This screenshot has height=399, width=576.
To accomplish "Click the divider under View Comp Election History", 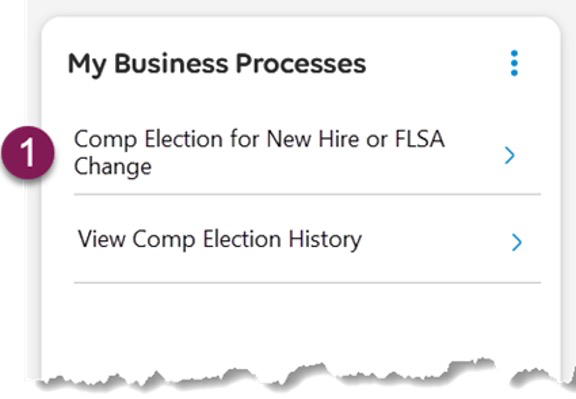I will click(307, 283).
